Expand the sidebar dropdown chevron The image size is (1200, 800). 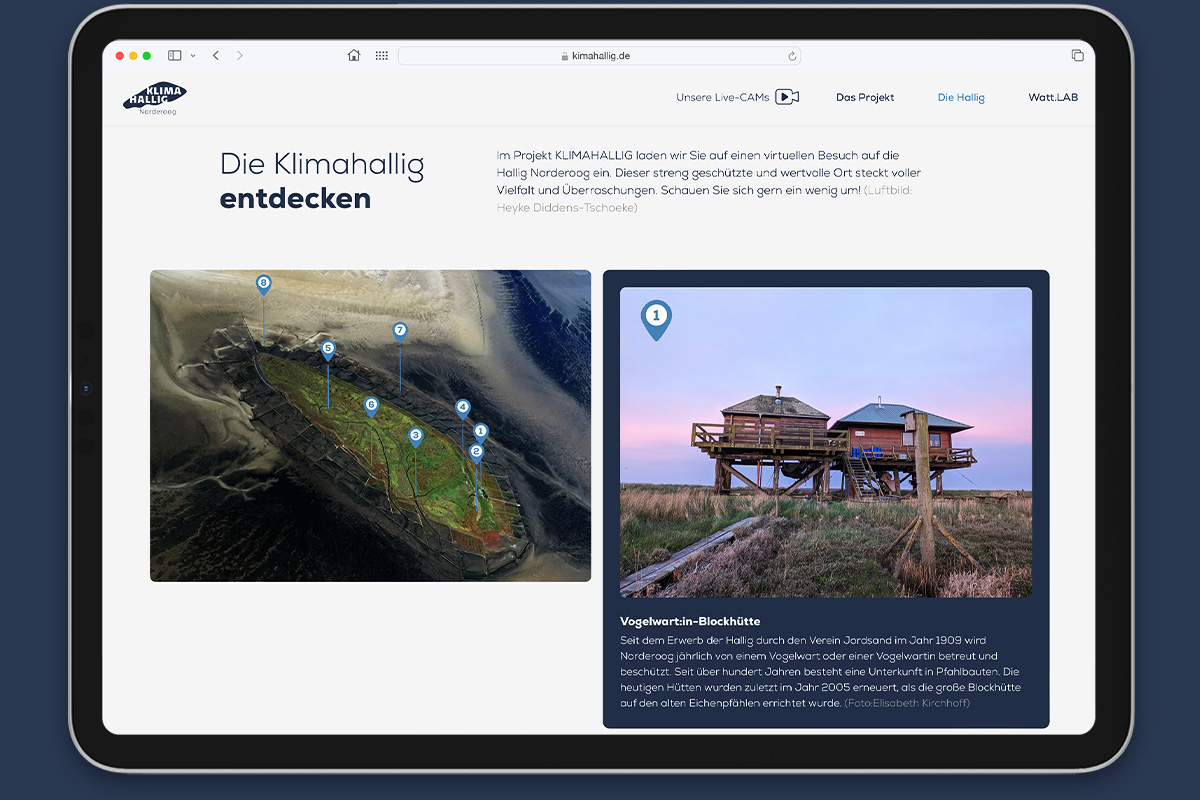pyautogui.click(x=193, y=56)
